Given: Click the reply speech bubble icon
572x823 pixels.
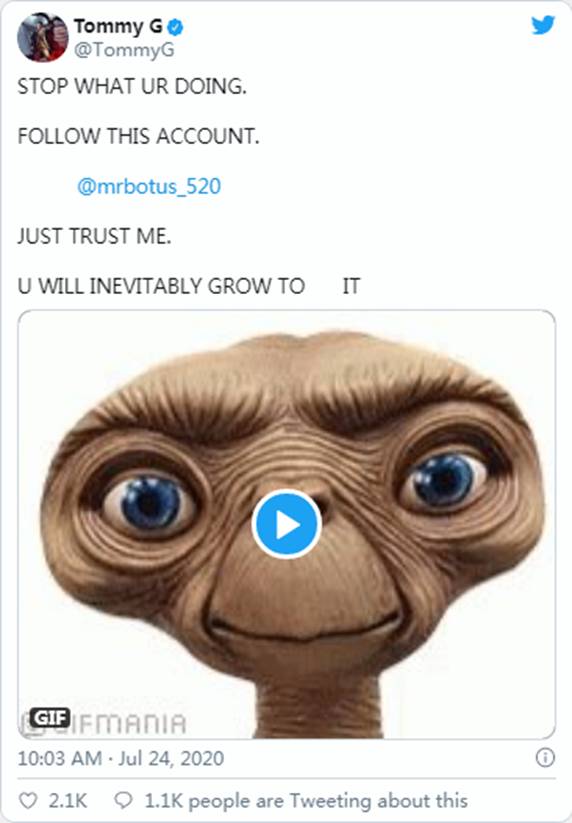Looking at the screenshot, I should [x=123, y=801].
